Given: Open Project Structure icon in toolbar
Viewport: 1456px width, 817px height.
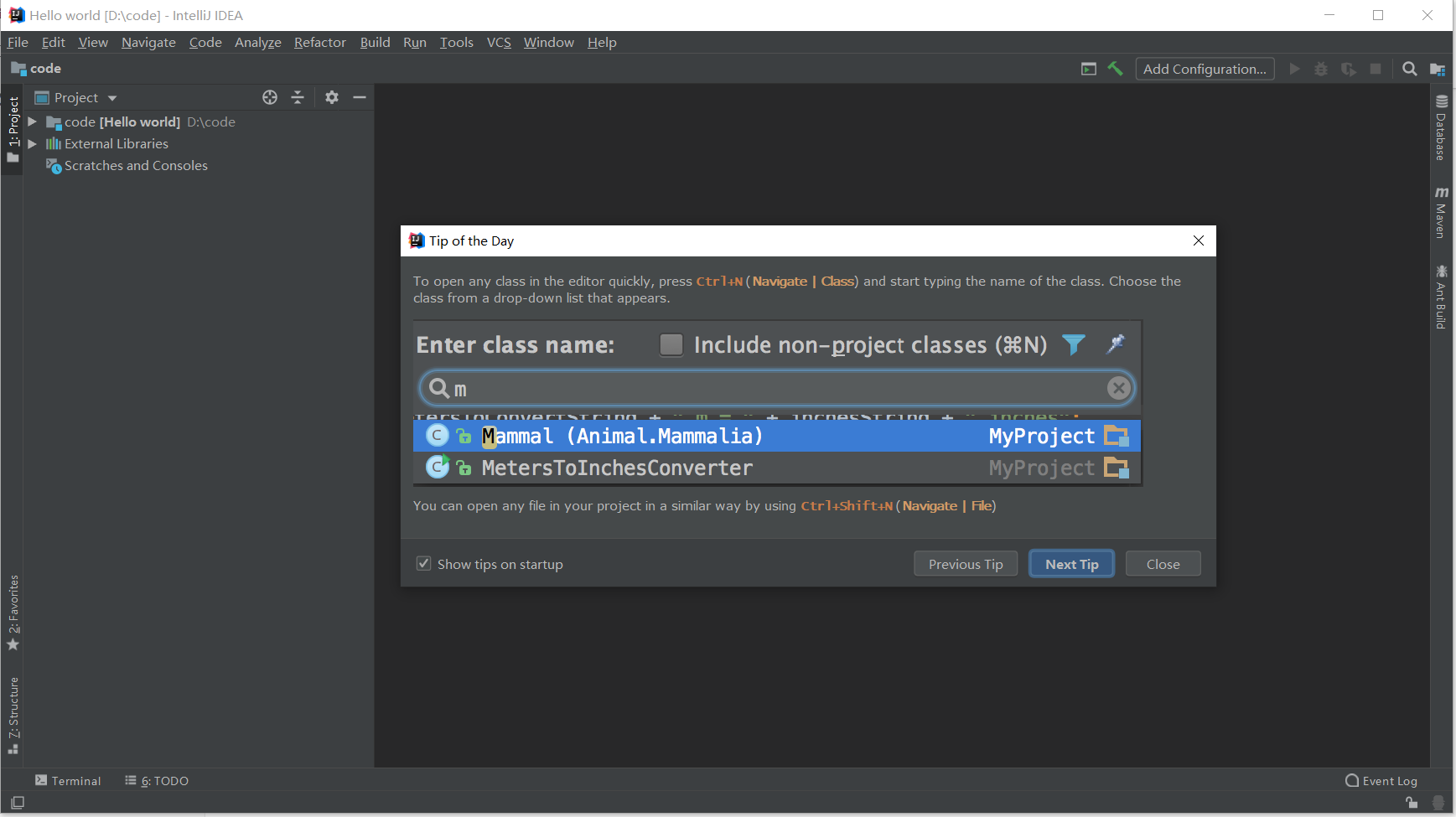Looking at the screenshot, I should pos(1438,69).
